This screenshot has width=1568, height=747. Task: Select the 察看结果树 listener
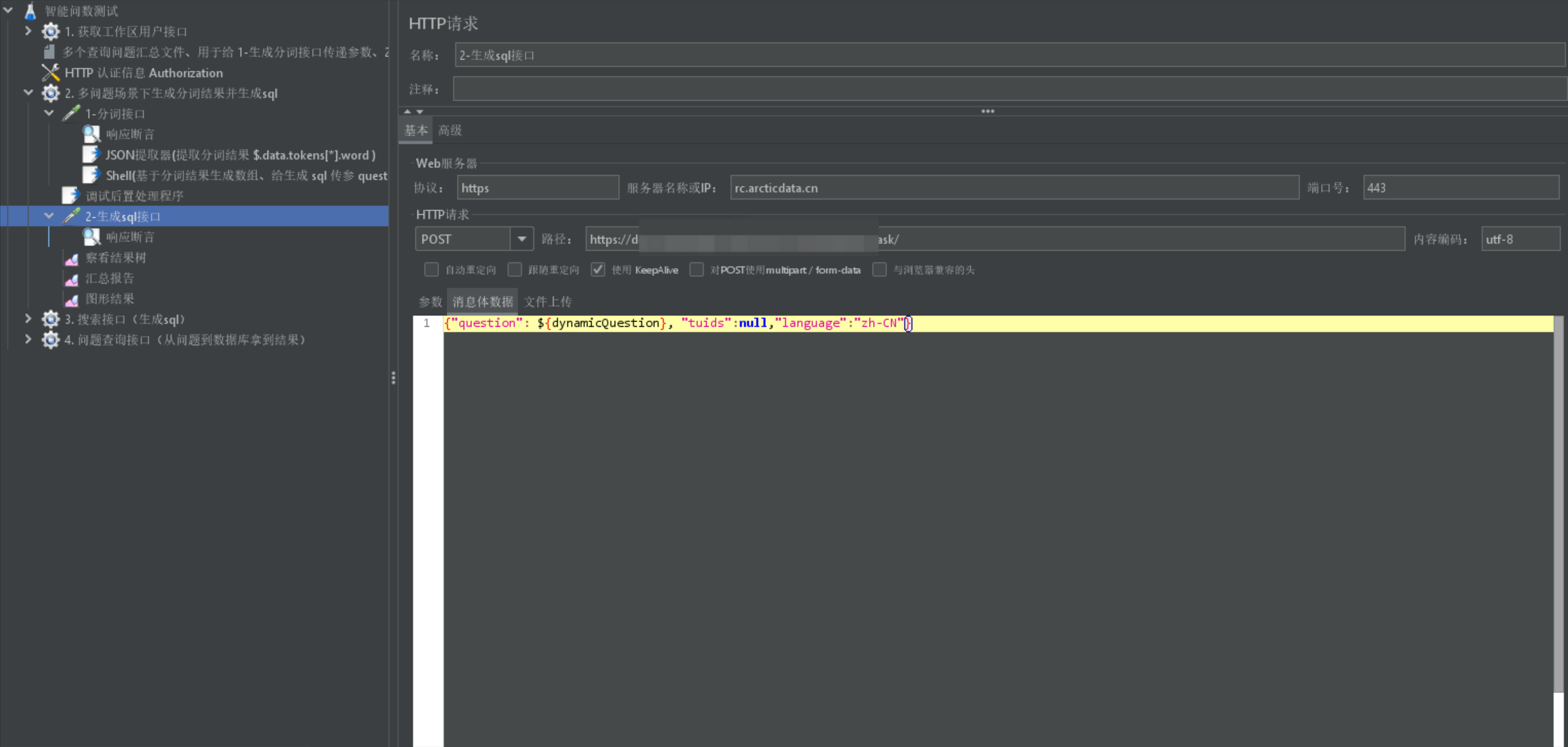click(115, 258)
